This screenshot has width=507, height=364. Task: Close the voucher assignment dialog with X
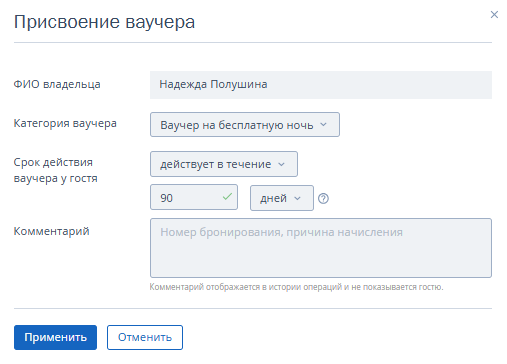coord(494,15)
